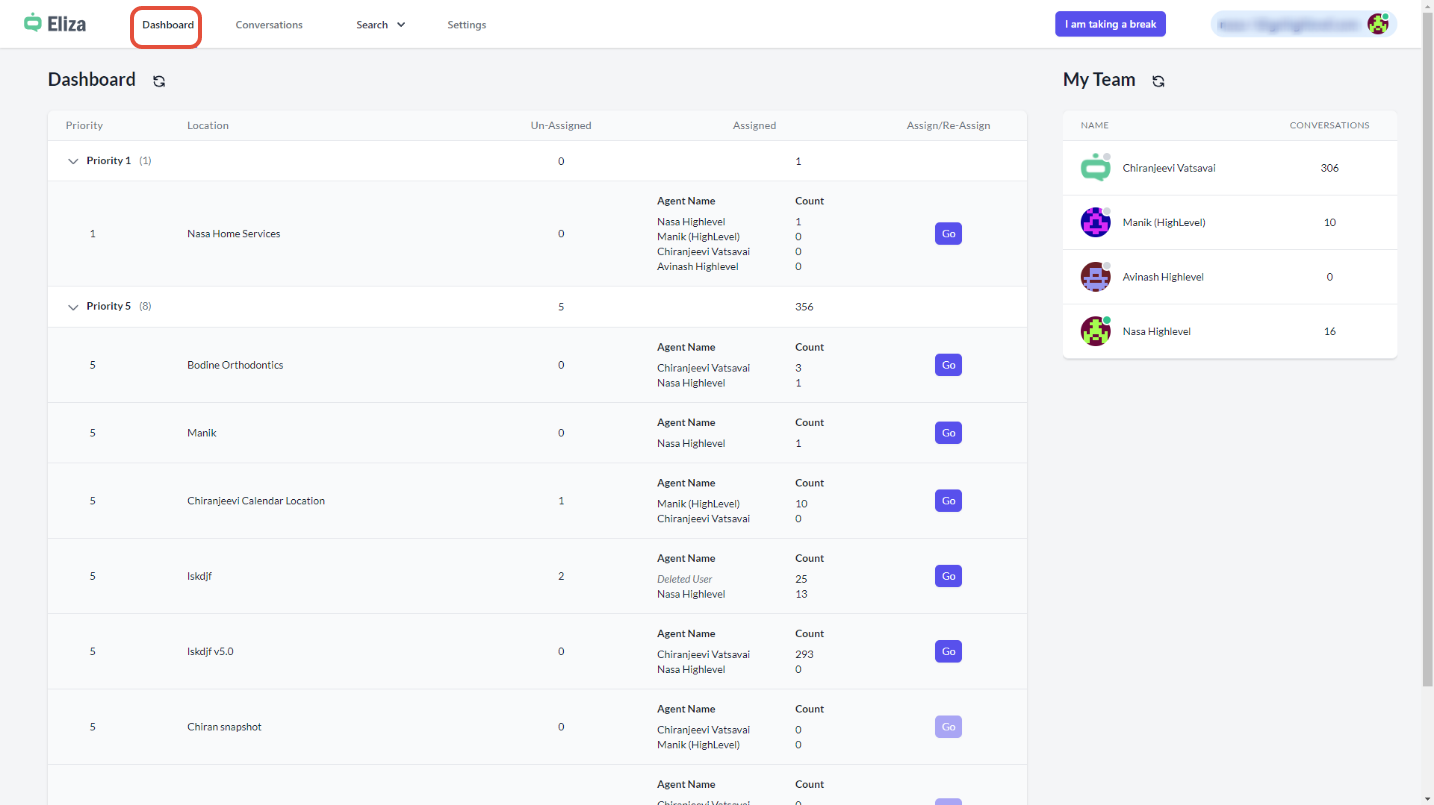This screenshot has width=1434, height=805.
Task: Click Manik (HighLevel) avatar icon
Action: 1095,222
